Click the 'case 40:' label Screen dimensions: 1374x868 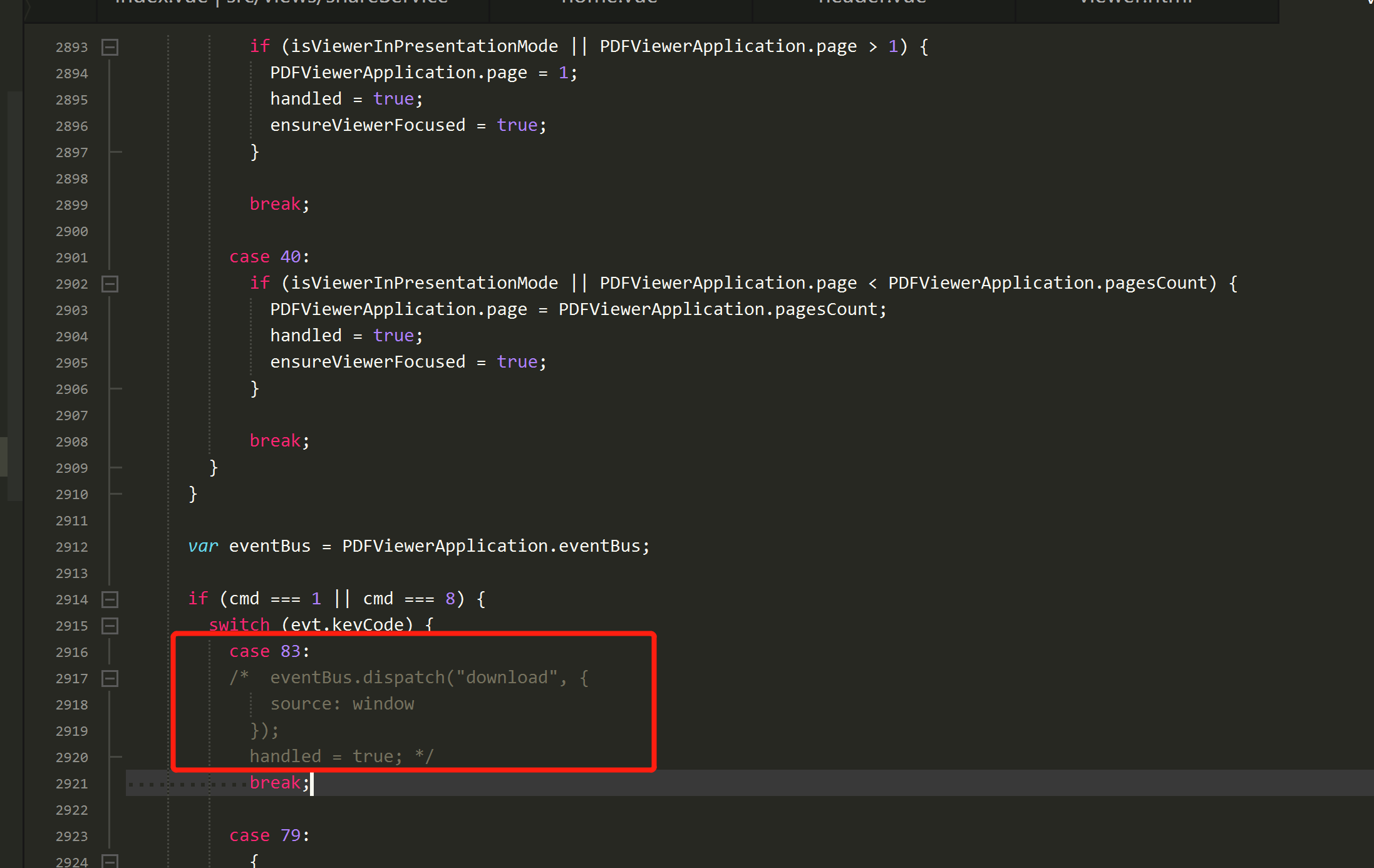[269, 257]
